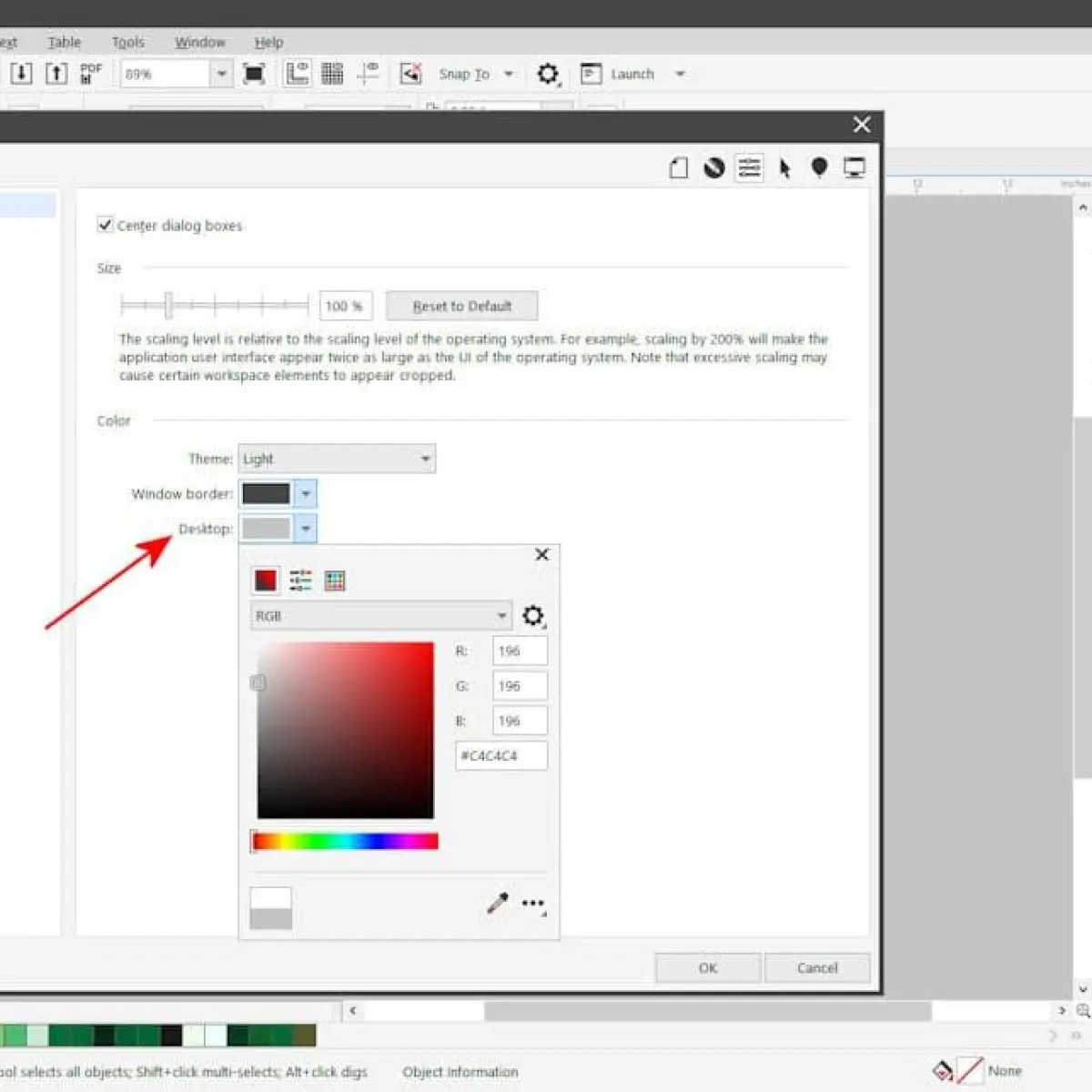Click Reset to Default button
The width and height of the screenshot is (1092, 1092).
click(x=462, y=306)
